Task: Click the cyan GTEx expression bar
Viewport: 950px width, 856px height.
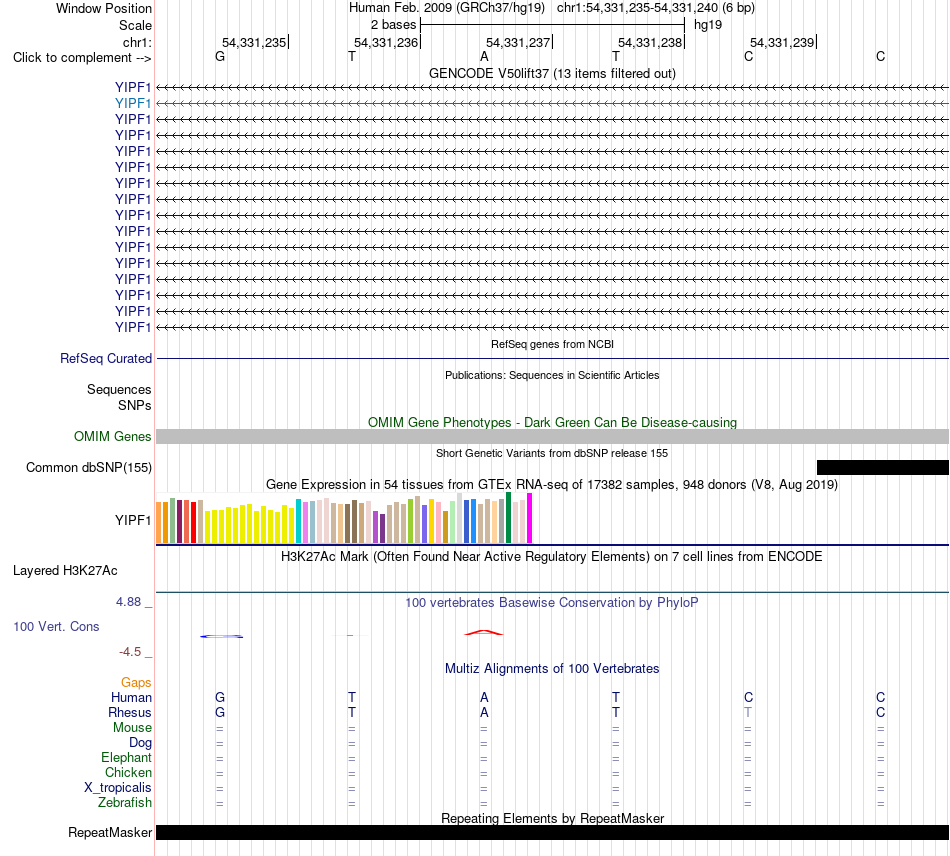Action: click(x=299, y=521)
